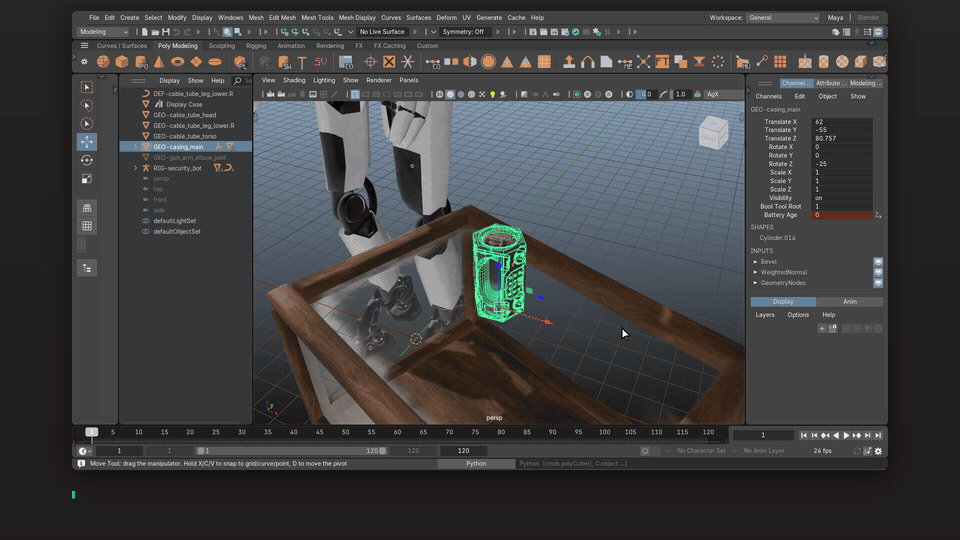Expand RIG-security_bot in outliner
The image size is (960, 540).
[135, 168]
